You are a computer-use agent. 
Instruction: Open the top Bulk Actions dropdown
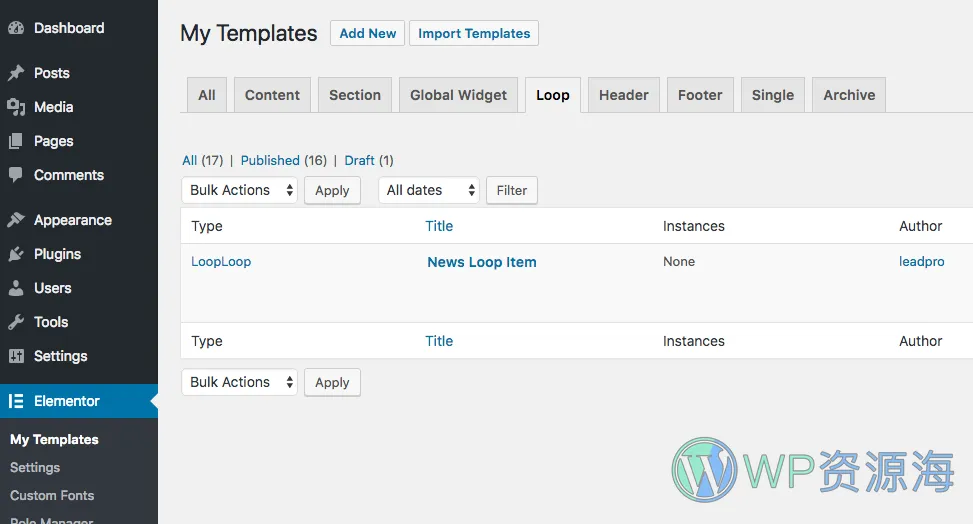[239, 190]
